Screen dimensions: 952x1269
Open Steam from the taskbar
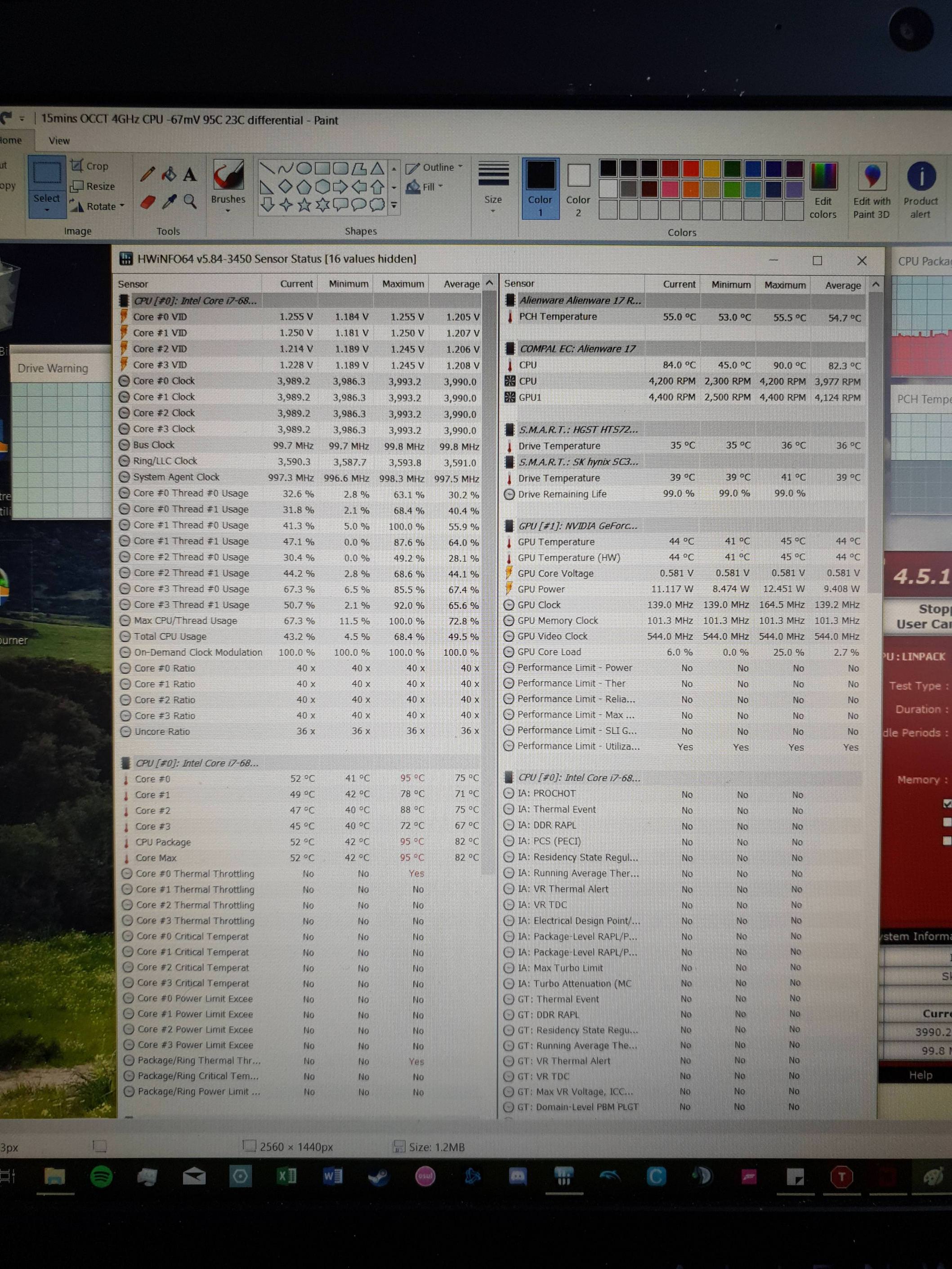(x=378, y=1177)
